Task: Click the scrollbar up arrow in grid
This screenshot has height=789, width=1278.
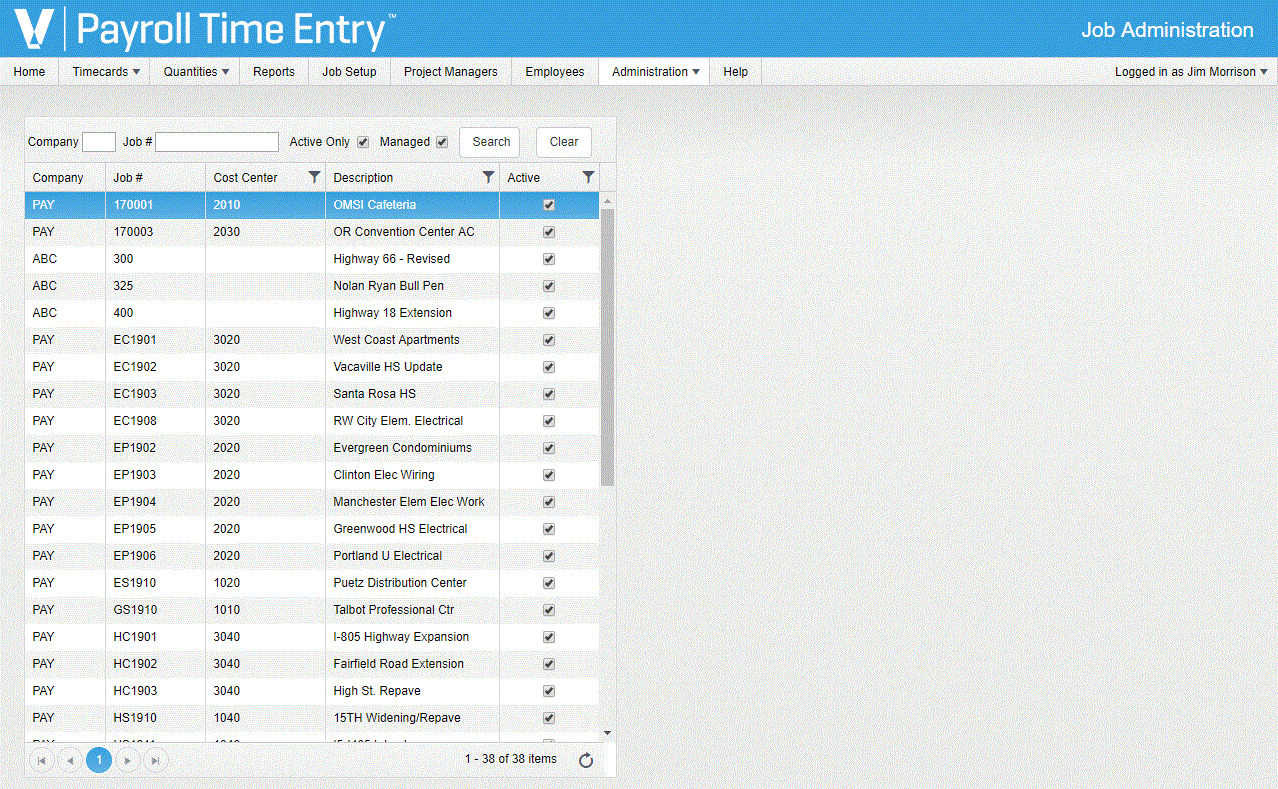Action: coord(607,200)
